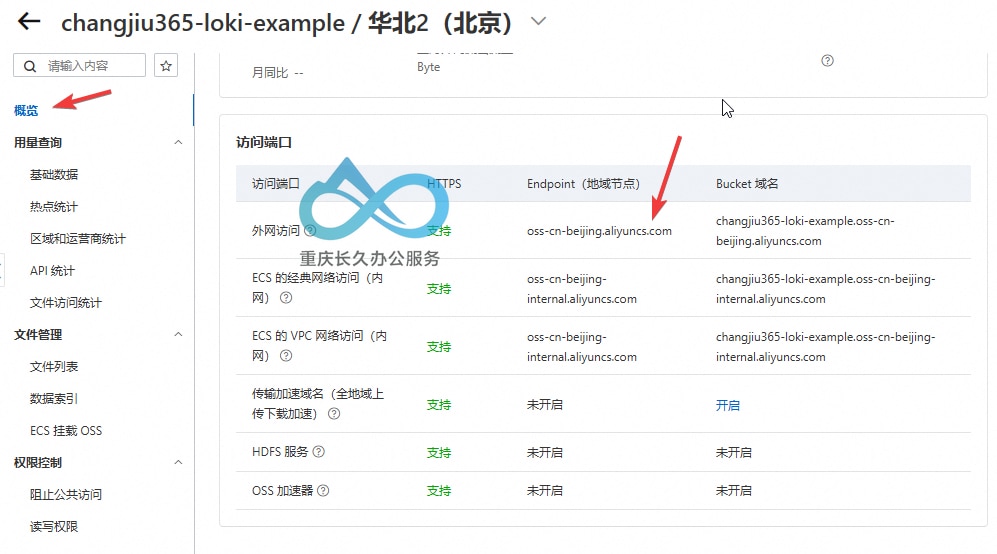Open 读写权限 in the sidebar
The width and height of the screenshot is (997, 554).
[x=54, y=527]
